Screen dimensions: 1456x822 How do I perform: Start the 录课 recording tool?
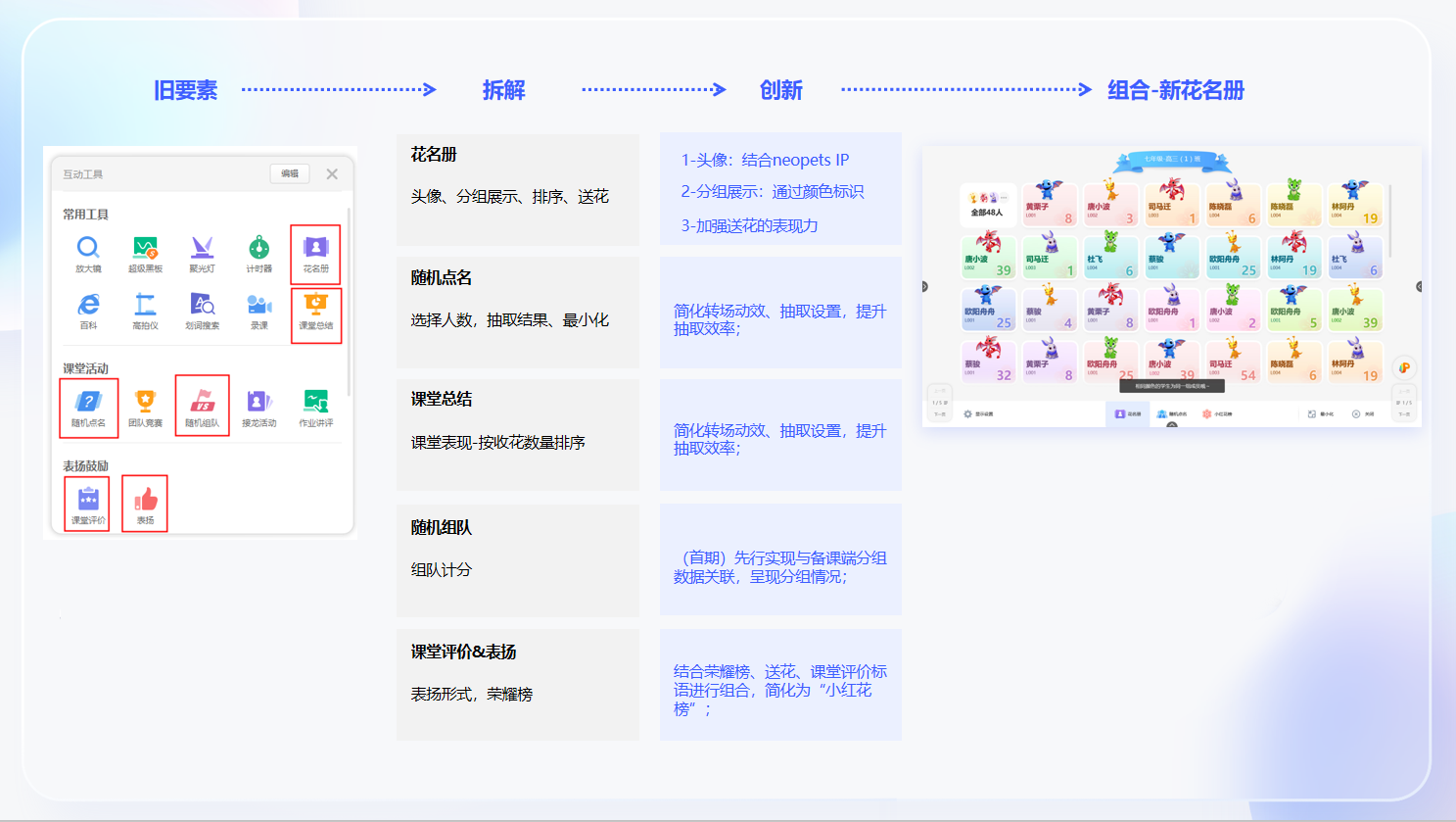[258, 311]
